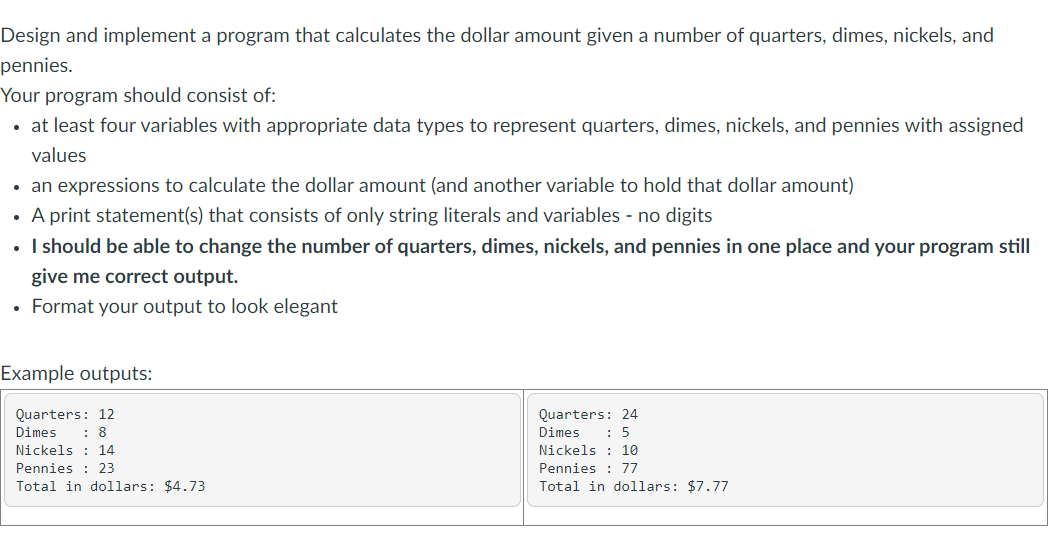
Task: Click the 'Total in dollars: $7.77' line
Action: [634, 486]
